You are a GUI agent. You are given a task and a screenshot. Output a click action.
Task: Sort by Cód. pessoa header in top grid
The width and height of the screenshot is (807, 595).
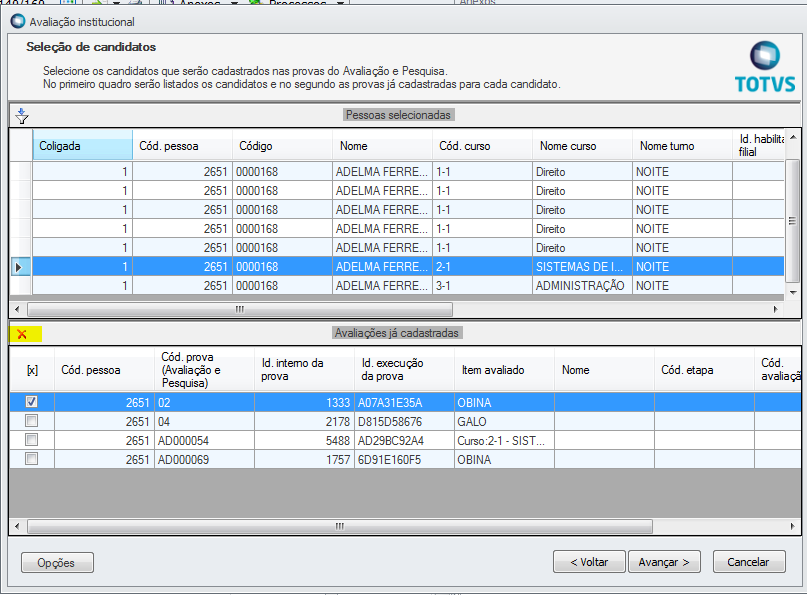[182, 146]
